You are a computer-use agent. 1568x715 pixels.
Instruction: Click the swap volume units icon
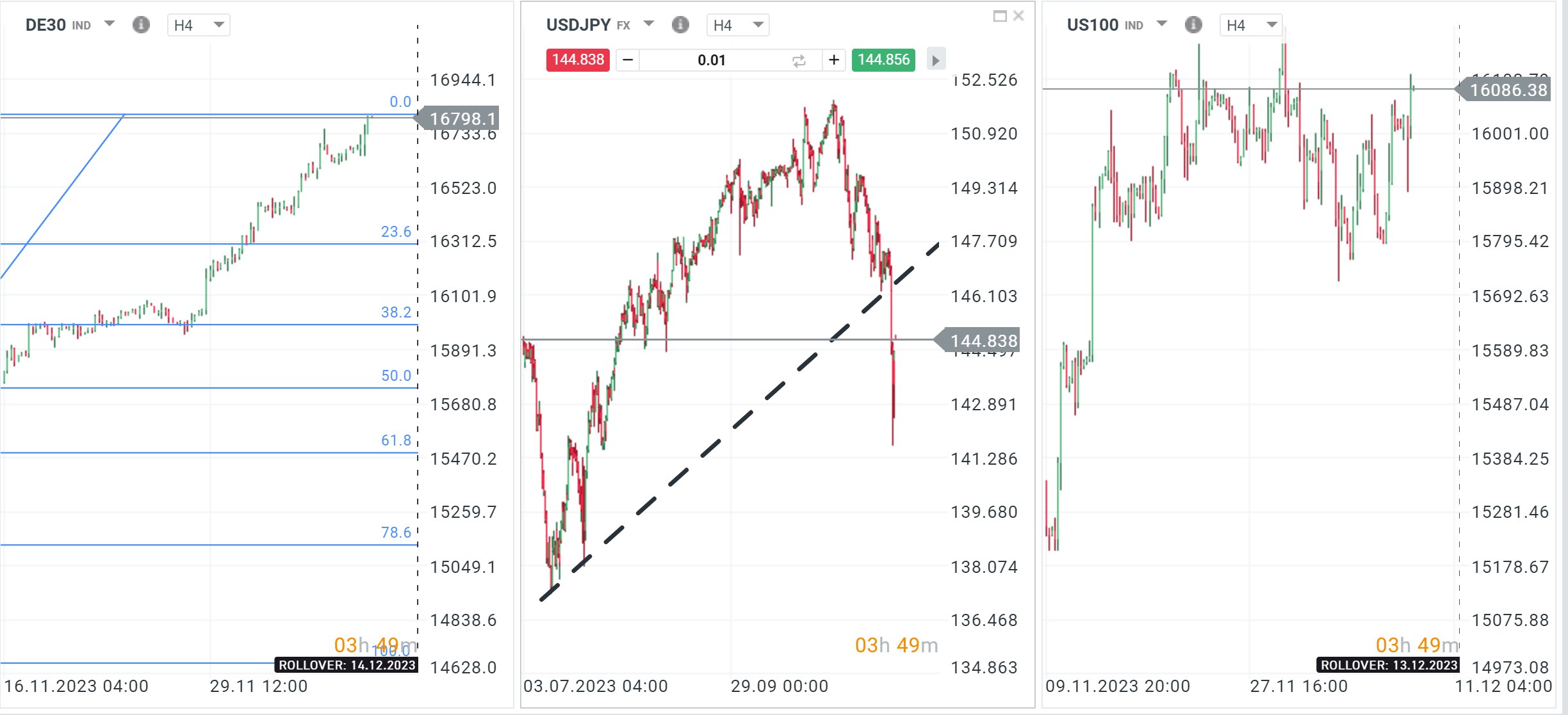pyautogui.click(x=799, y=61)
